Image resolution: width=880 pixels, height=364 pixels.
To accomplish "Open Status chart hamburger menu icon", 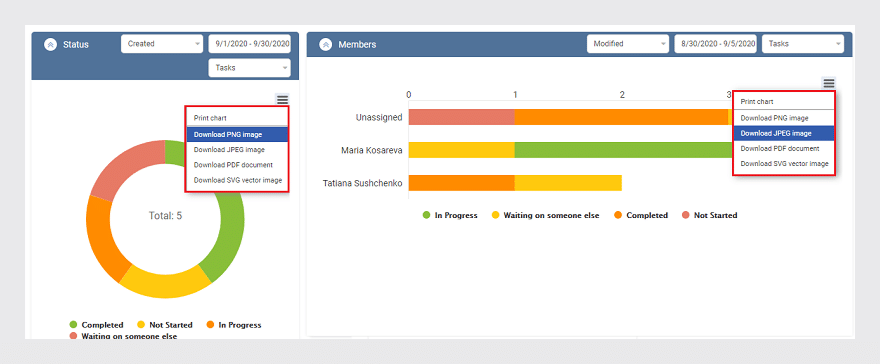I will point(282,100).
